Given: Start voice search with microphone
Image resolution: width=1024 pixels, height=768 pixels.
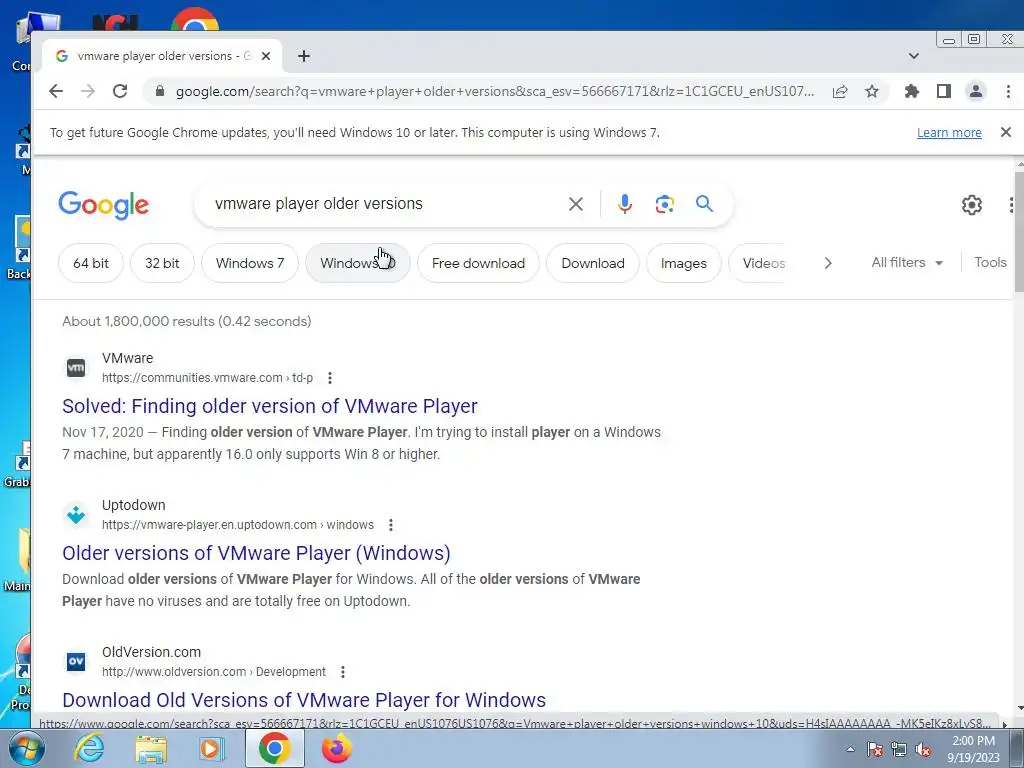Looking at the screenshot, I should [625, 204].
